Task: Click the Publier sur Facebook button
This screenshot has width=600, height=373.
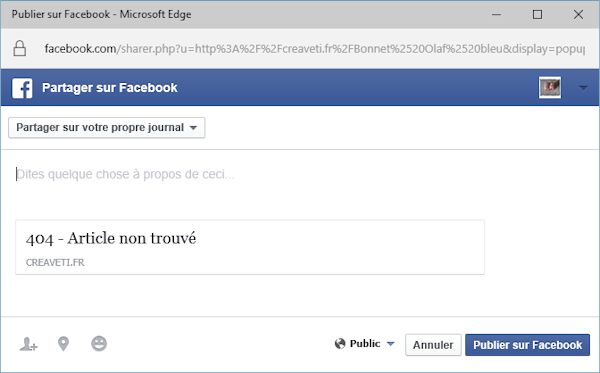Action: point(528,345)
